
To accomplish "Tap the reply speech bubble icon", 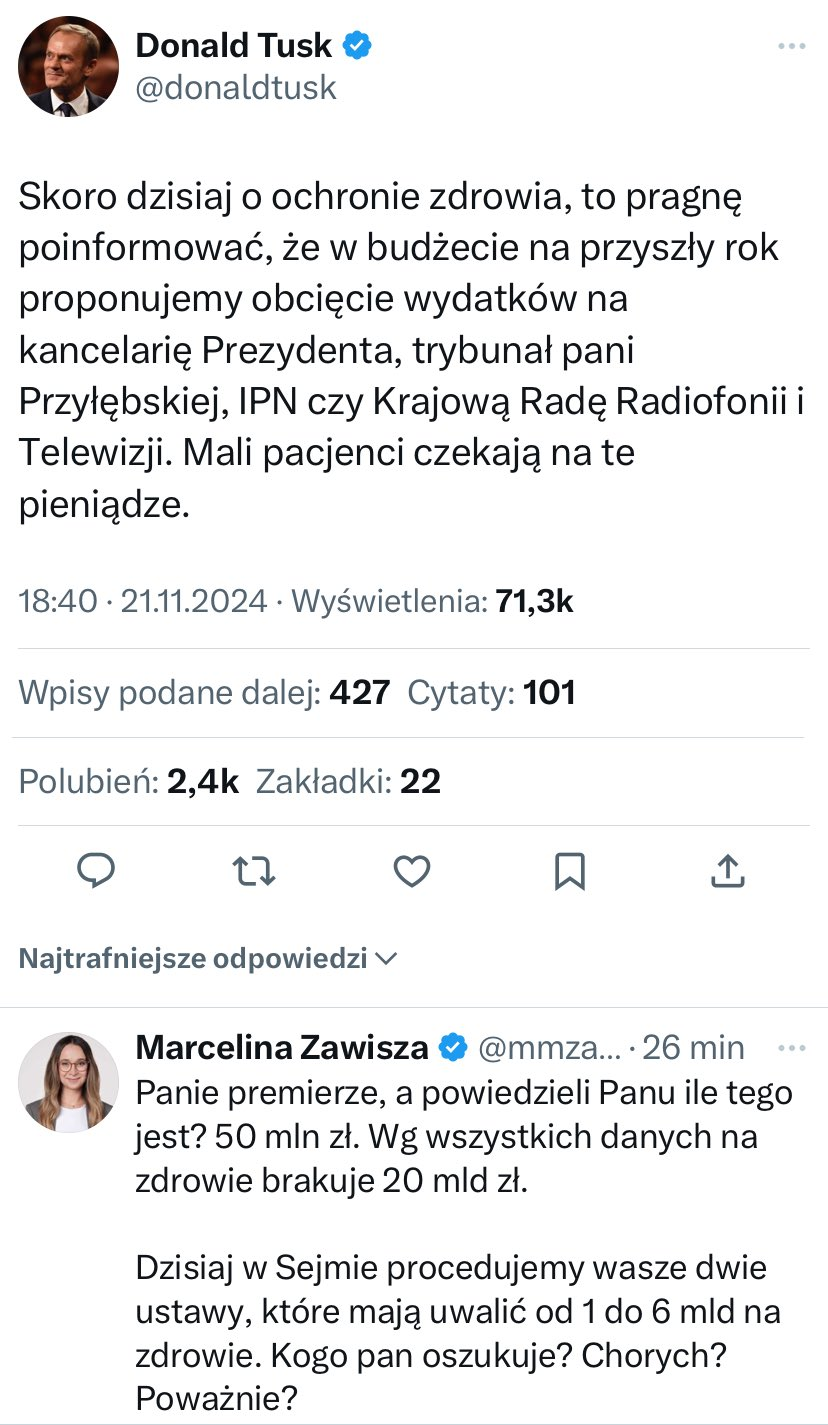I will tap(96, 872).
